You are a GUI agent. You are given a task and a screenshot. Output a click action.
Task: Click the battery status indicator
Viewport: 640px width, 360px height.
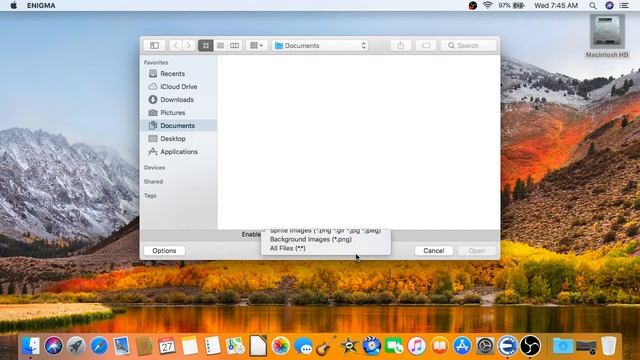(511, 5)
